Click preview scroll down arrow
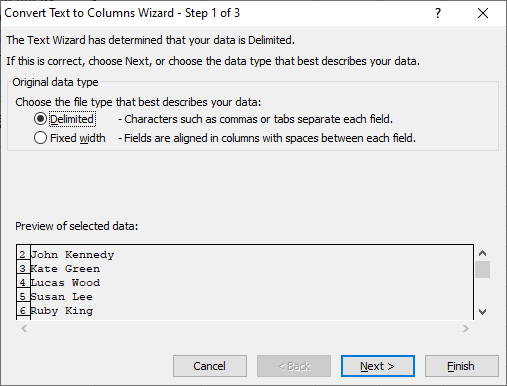This screenshot has width=507, height=386. point(482,312)
